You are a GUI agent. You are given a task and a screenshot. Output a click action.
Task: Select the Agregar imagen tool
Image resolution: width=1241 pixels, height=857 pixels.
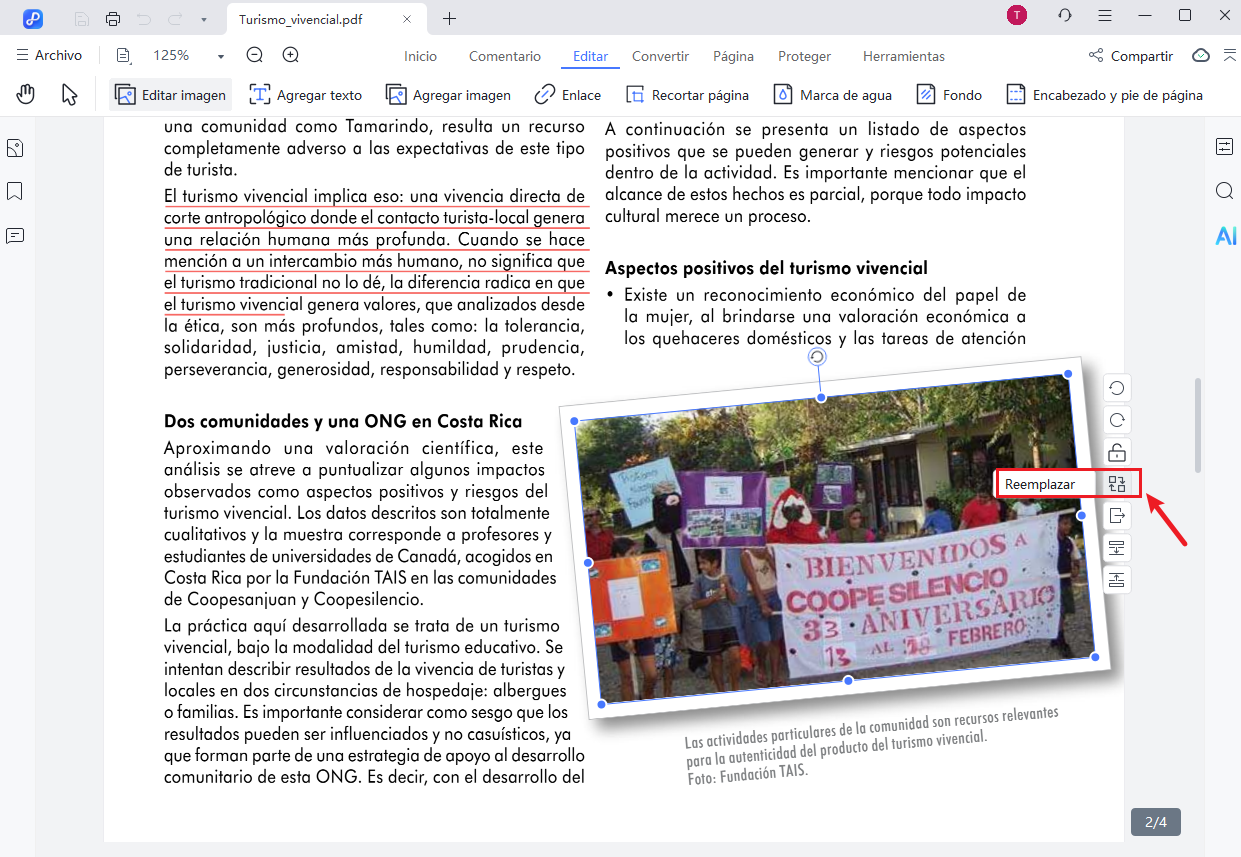(448, 94)
